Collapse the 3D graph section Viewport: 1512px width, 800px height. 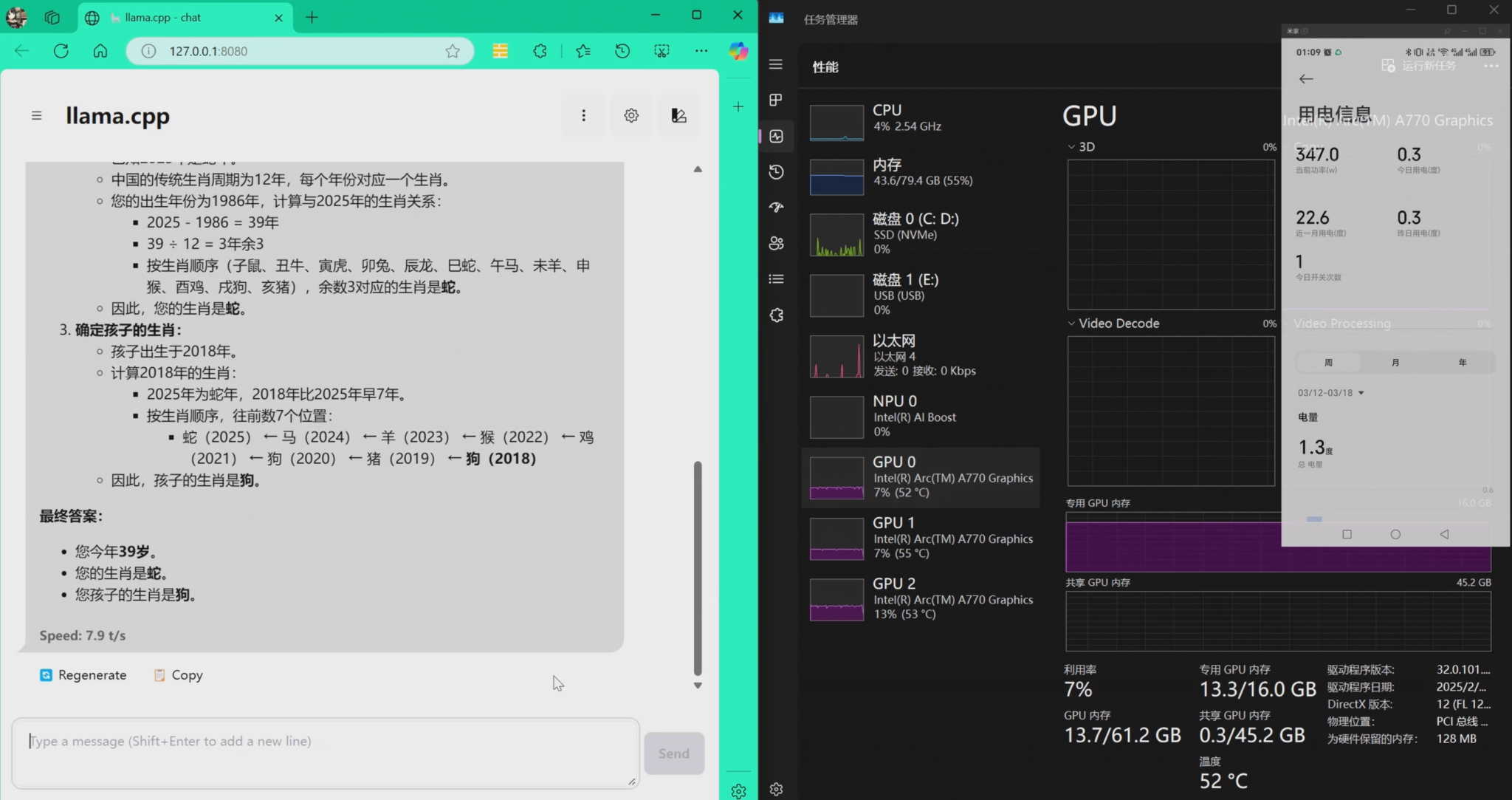click(x=1072, y=146)
